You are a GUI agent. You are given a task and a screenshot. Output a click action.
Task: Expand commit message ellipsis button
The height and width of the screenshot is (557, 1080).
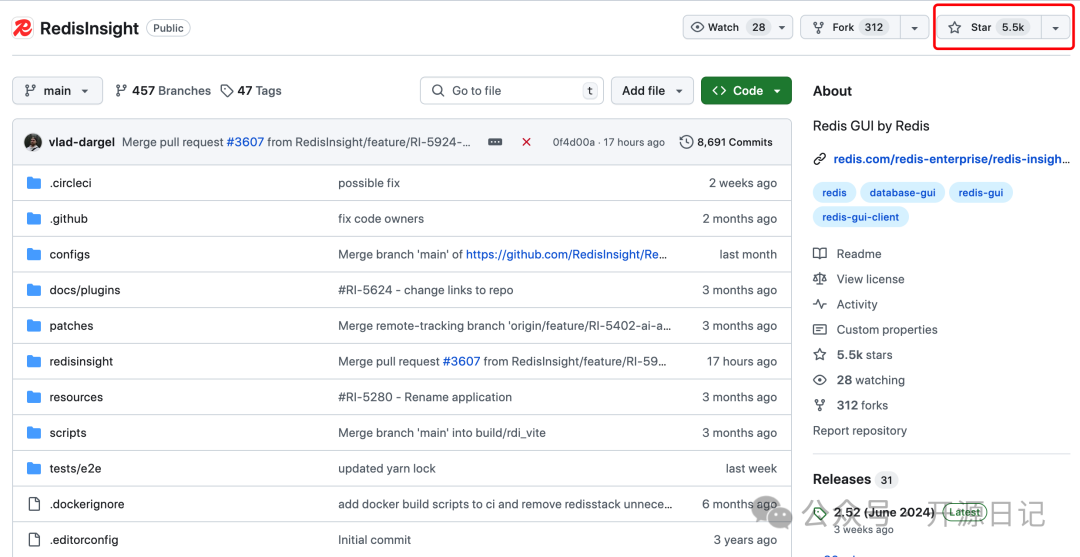495,142
